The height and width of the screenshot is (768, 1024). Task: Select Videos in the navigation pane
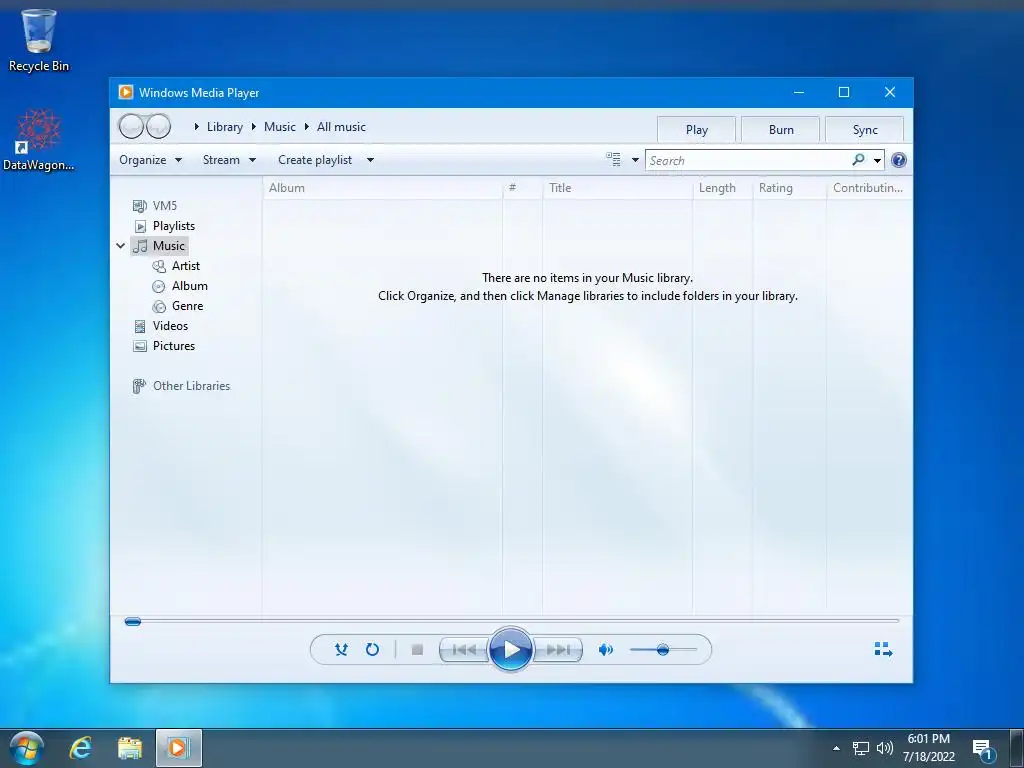point(161,326)
